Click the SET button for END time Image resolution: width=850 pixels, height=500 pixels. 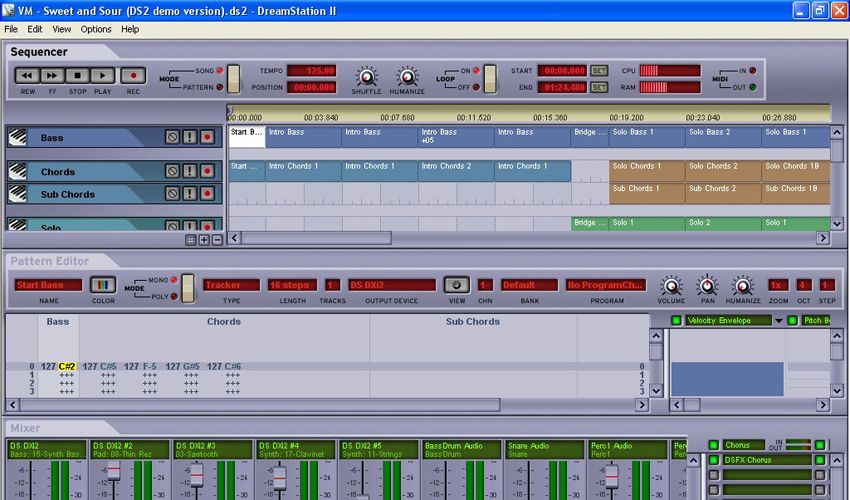[x=598, y=87]
